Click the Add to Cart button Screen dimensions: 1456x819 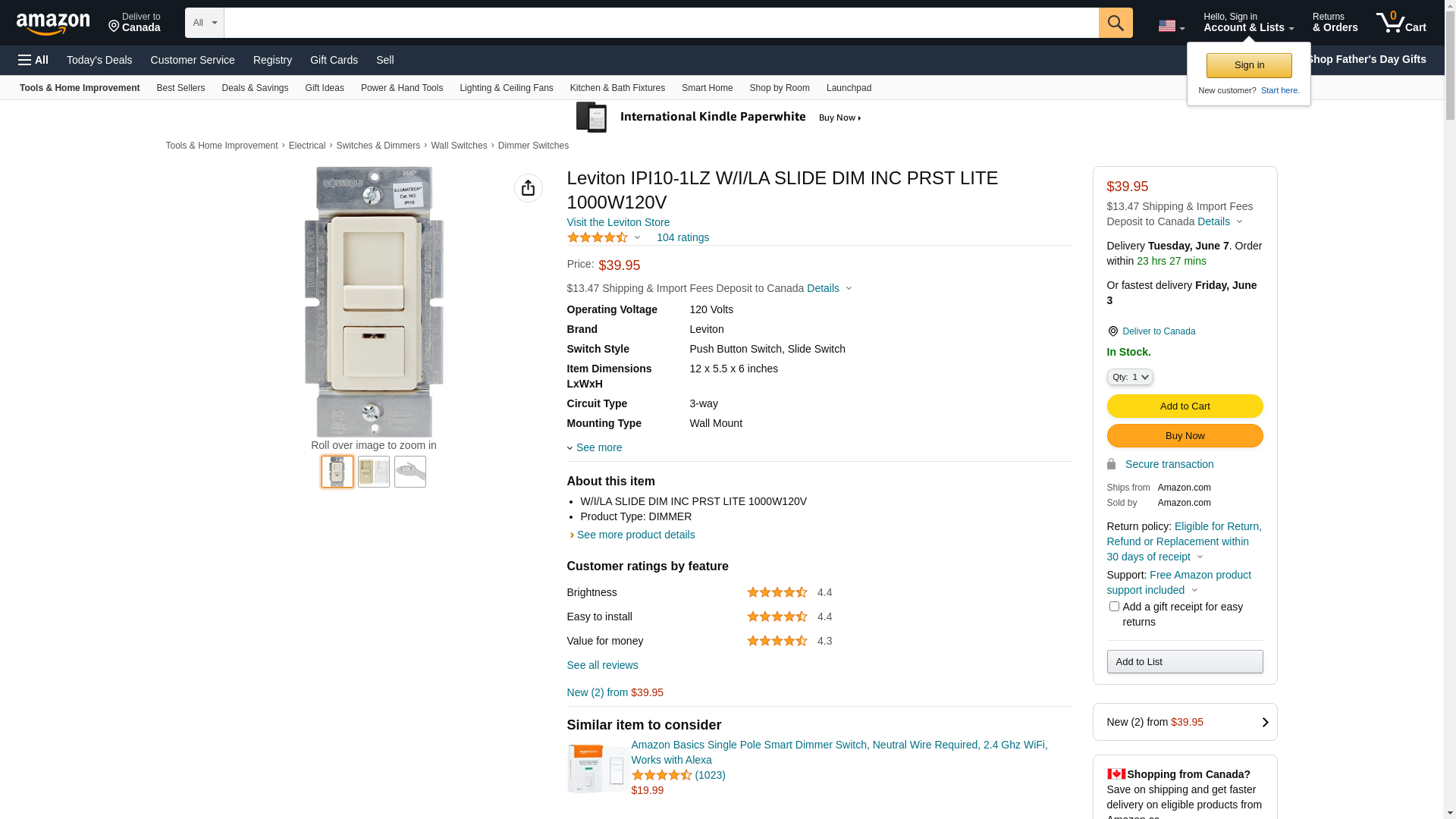[x=1185, y=406]
